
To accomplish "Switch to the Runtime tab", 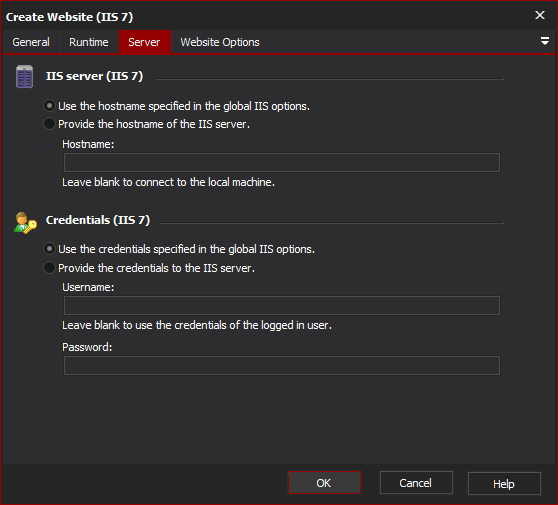I will tap(89, 42).
